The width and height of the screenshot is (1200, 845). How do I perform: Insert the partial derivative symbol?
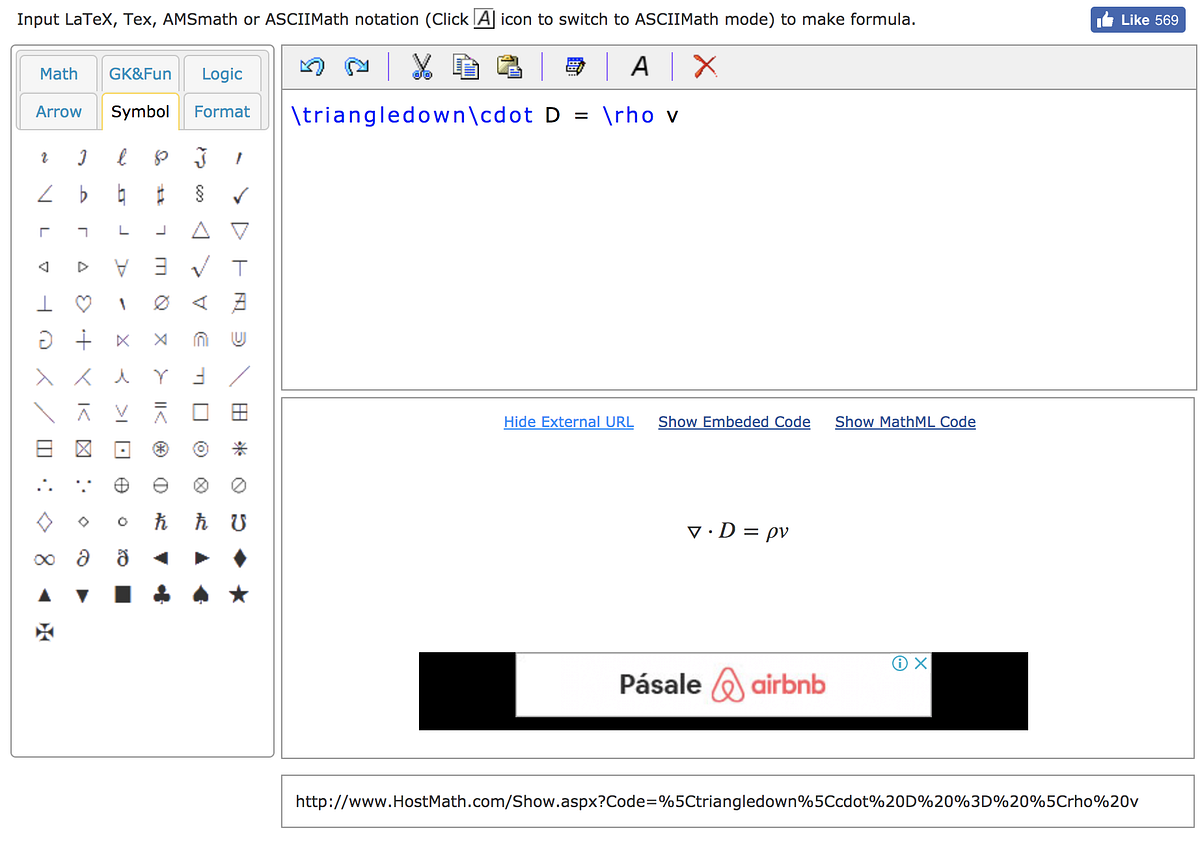pyautogui.click(x=83, y=558)
